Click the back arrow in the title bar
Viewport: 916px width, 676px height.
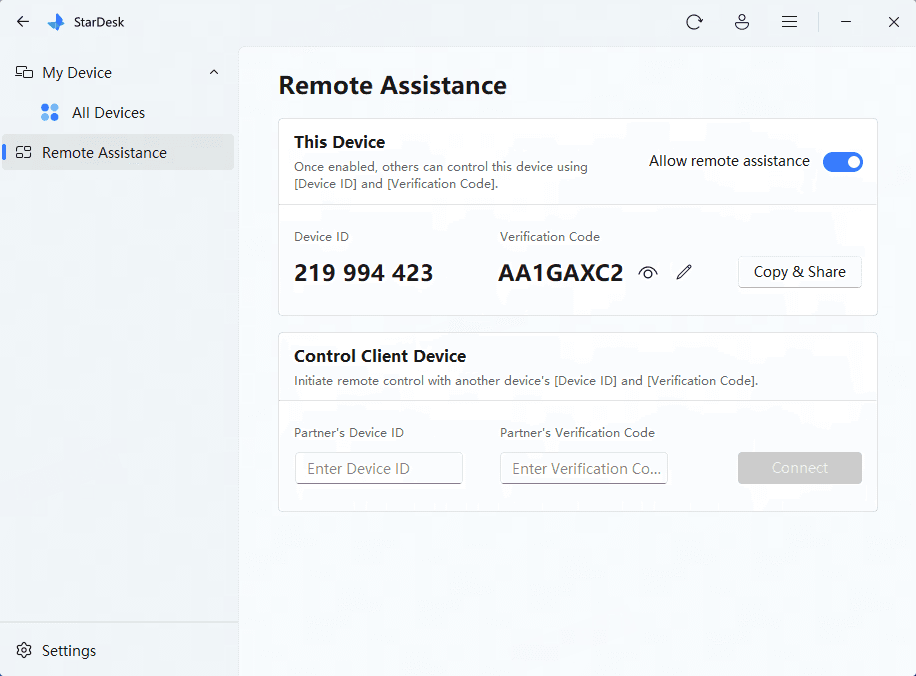coord(22,21)
